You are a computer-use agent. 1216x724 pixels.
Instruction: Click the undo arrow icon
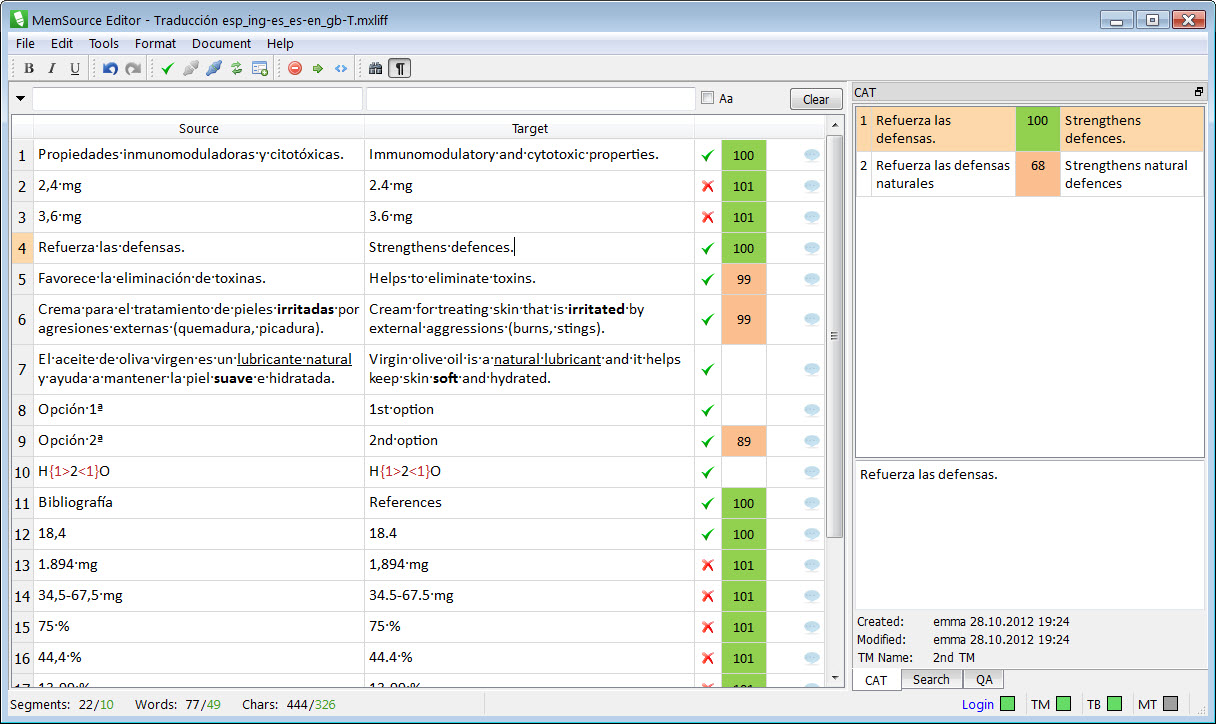coord(110,69)
